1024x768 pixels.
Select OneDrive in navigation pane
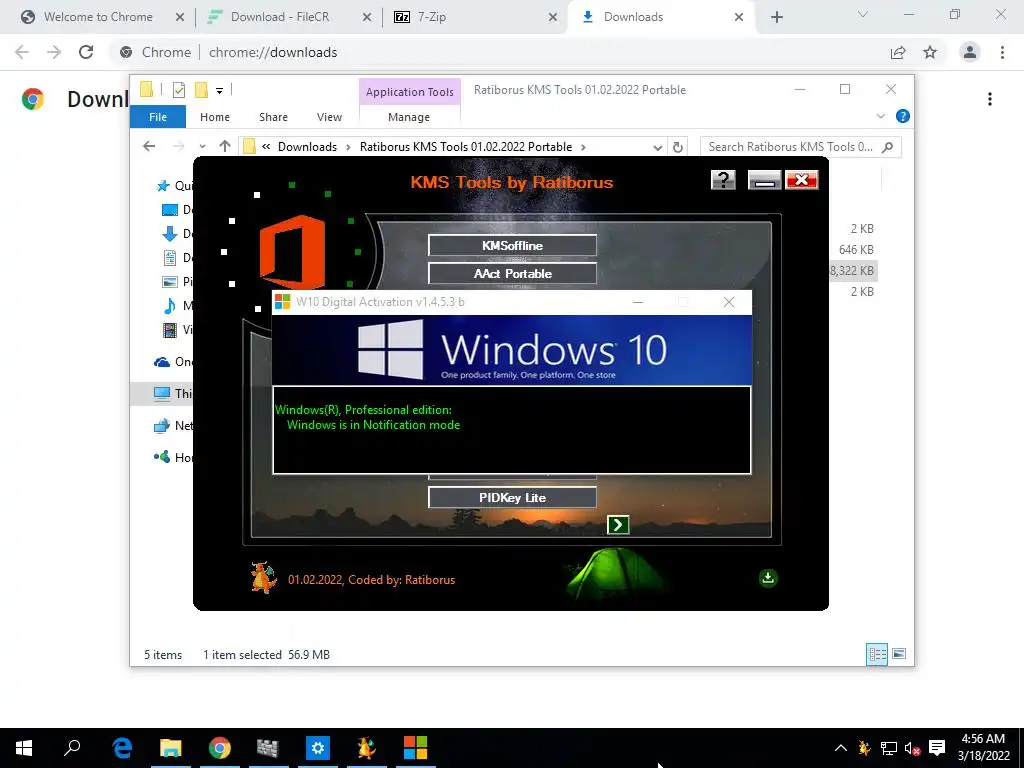(x=174, y=362)
